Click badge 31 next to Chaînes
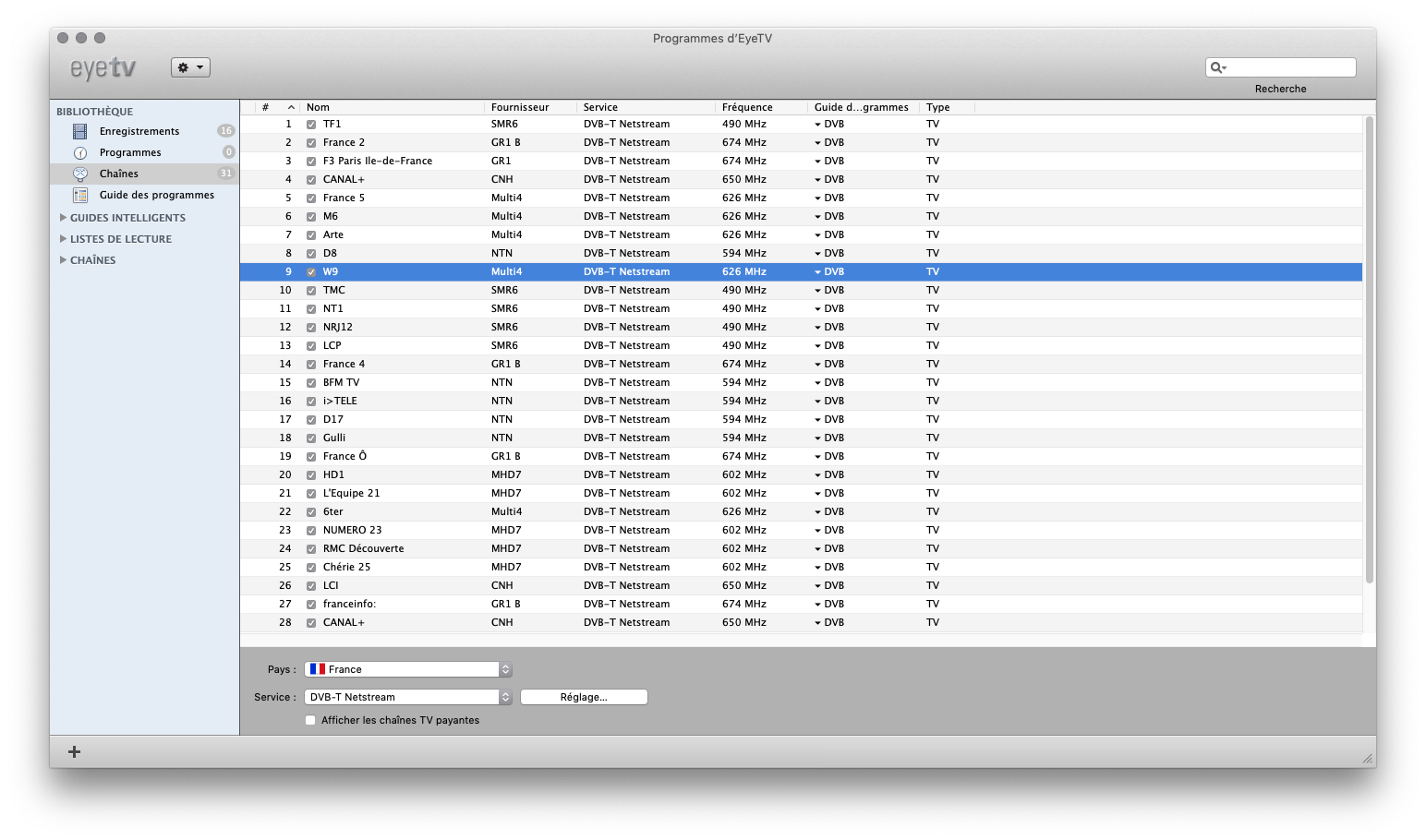Viewport: 1426px width, 840px height. coord(225,174)
